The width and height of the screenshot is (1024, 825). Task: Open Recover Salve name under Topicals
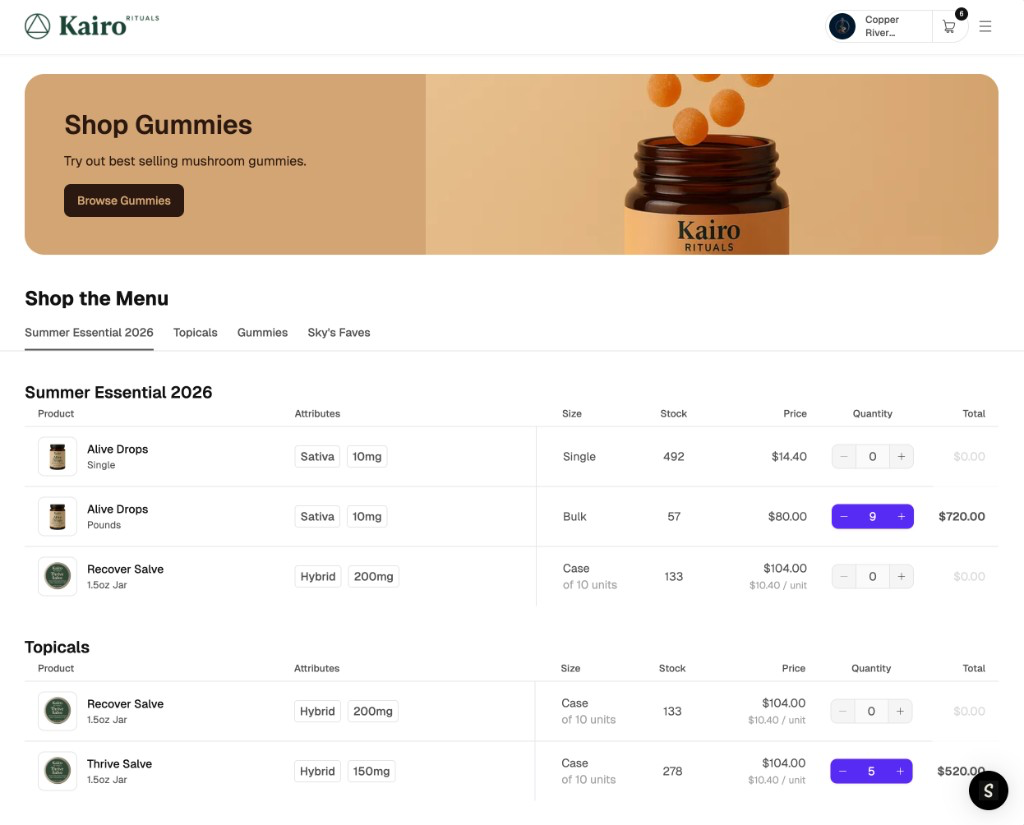click(125, 704)
